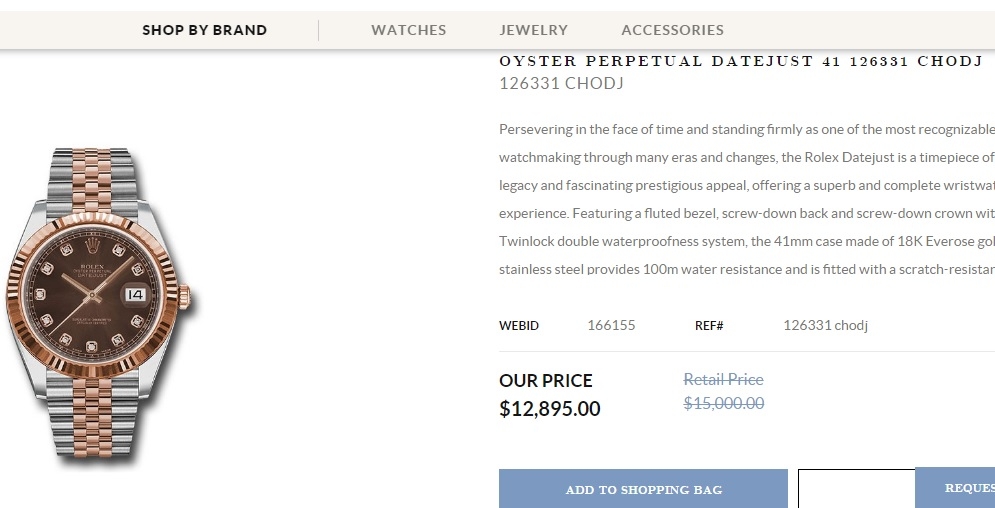Click the product description paragraph

click(x=746, y=199)
